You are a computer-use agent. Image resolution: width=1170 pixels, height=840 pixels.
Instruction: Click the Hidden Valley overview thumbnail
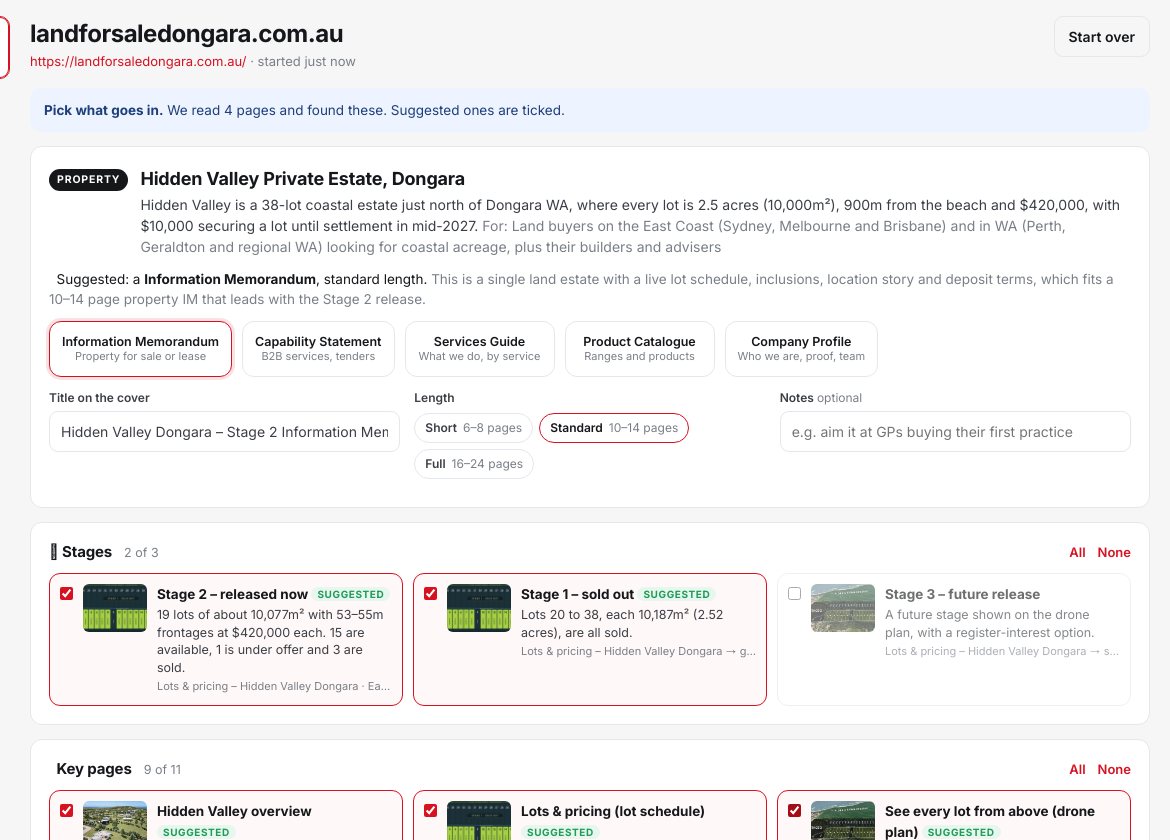(115, 821)
